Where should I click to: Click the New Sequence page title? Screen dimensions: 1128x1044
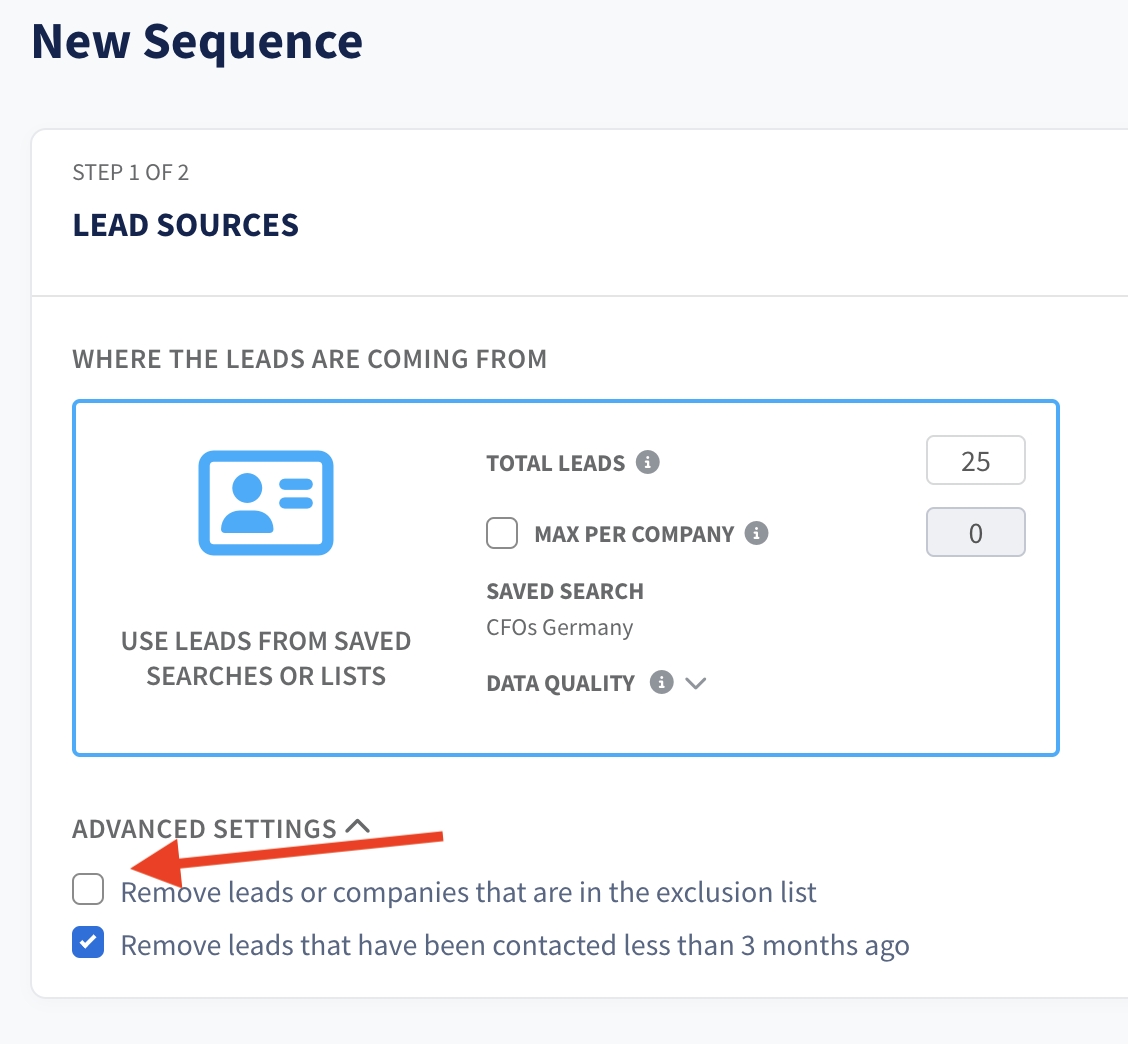click(197, 42)
